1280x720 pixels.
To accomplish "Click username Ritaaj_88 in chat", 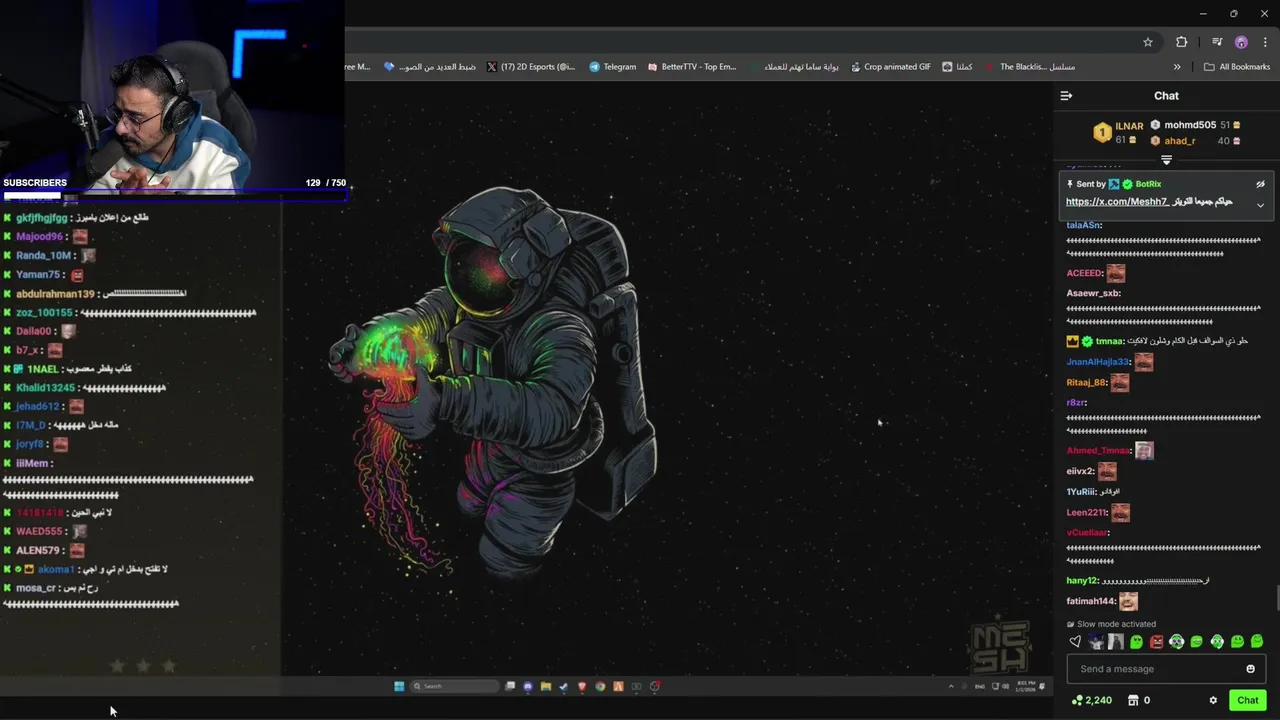I will tap(1087, 382).
